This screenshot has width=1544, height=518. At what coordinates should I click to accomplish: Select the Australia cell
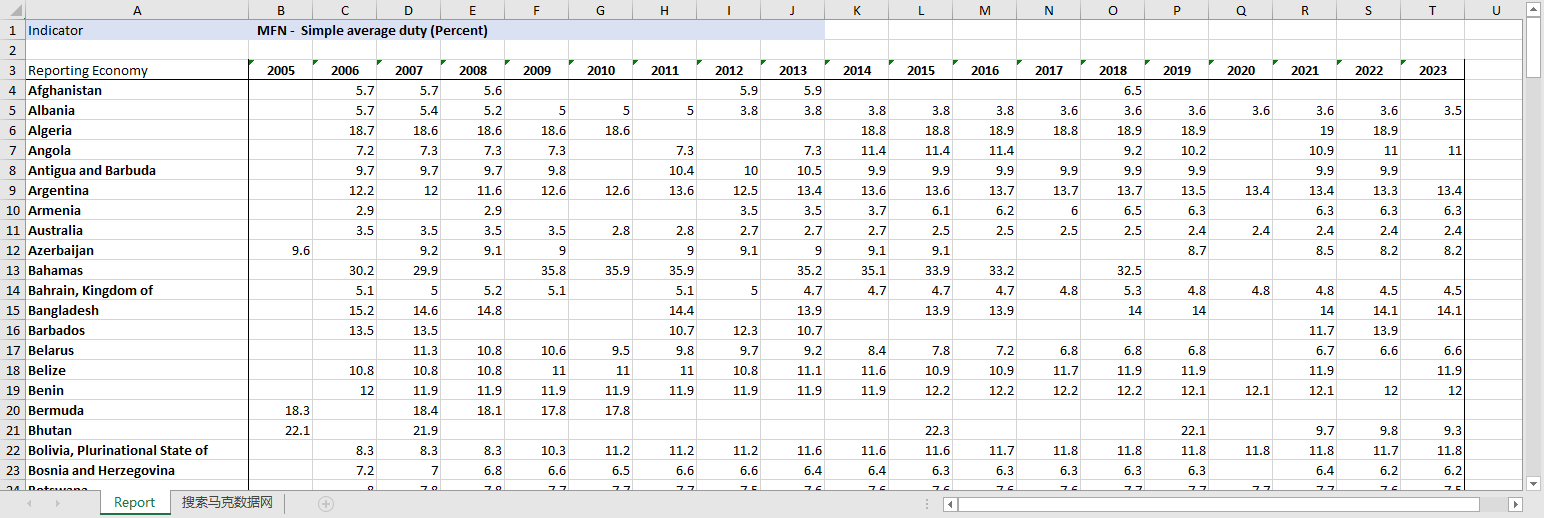pyautogui.click(x=136, y=230)
